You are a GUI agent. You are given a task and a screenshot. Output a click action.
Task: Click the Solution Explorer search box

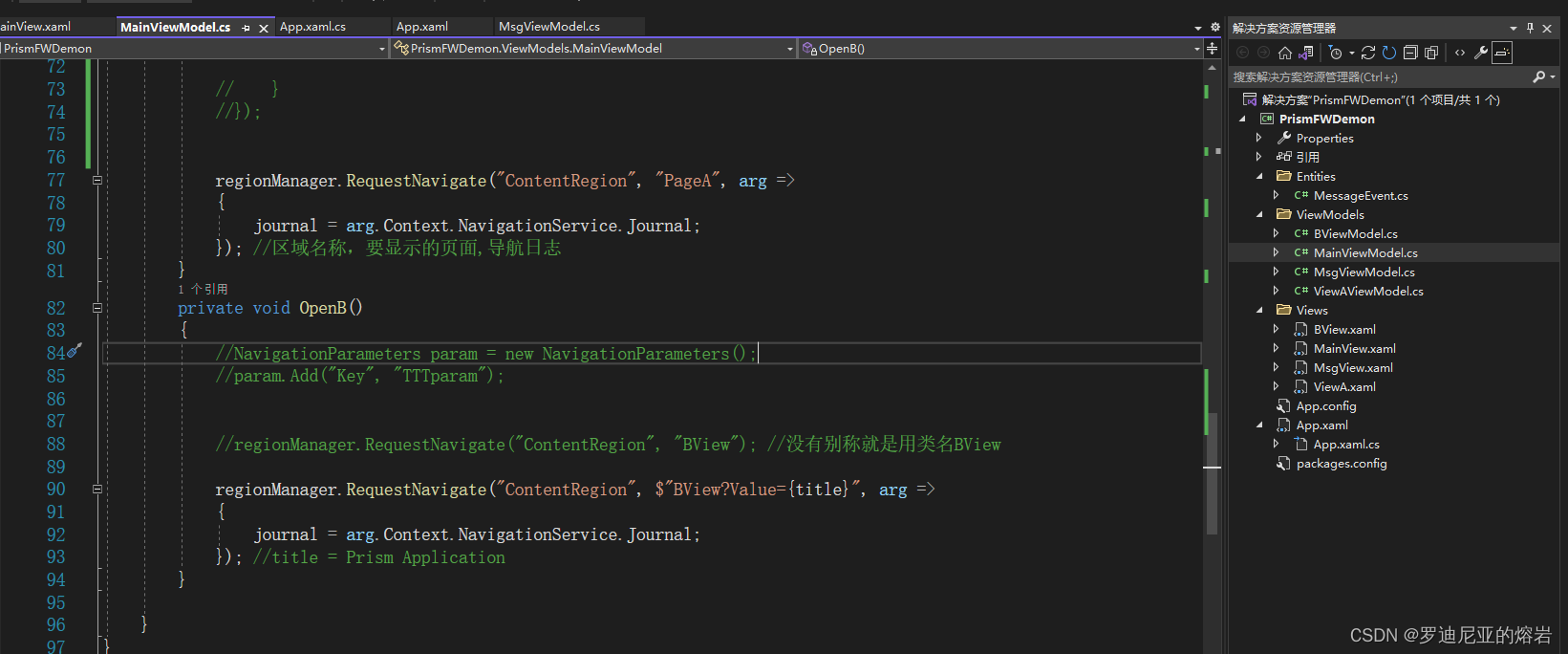pos(1381,76)
